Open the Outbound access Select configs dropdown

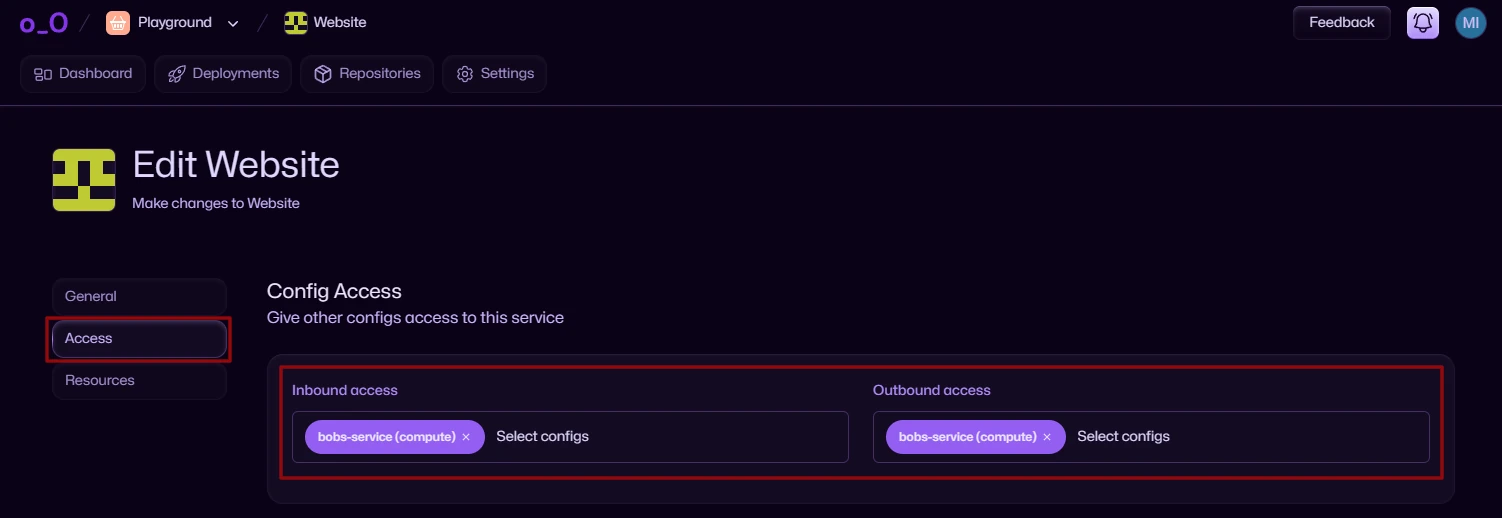tap(1247, 437)
